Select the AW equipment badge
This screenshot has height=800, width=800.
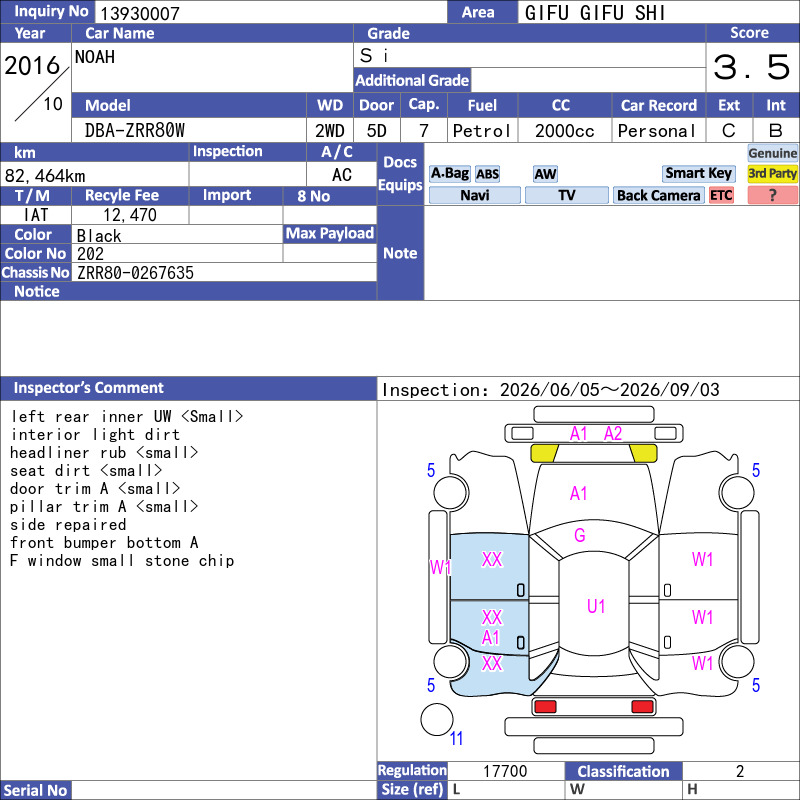(x=545, y=174)
